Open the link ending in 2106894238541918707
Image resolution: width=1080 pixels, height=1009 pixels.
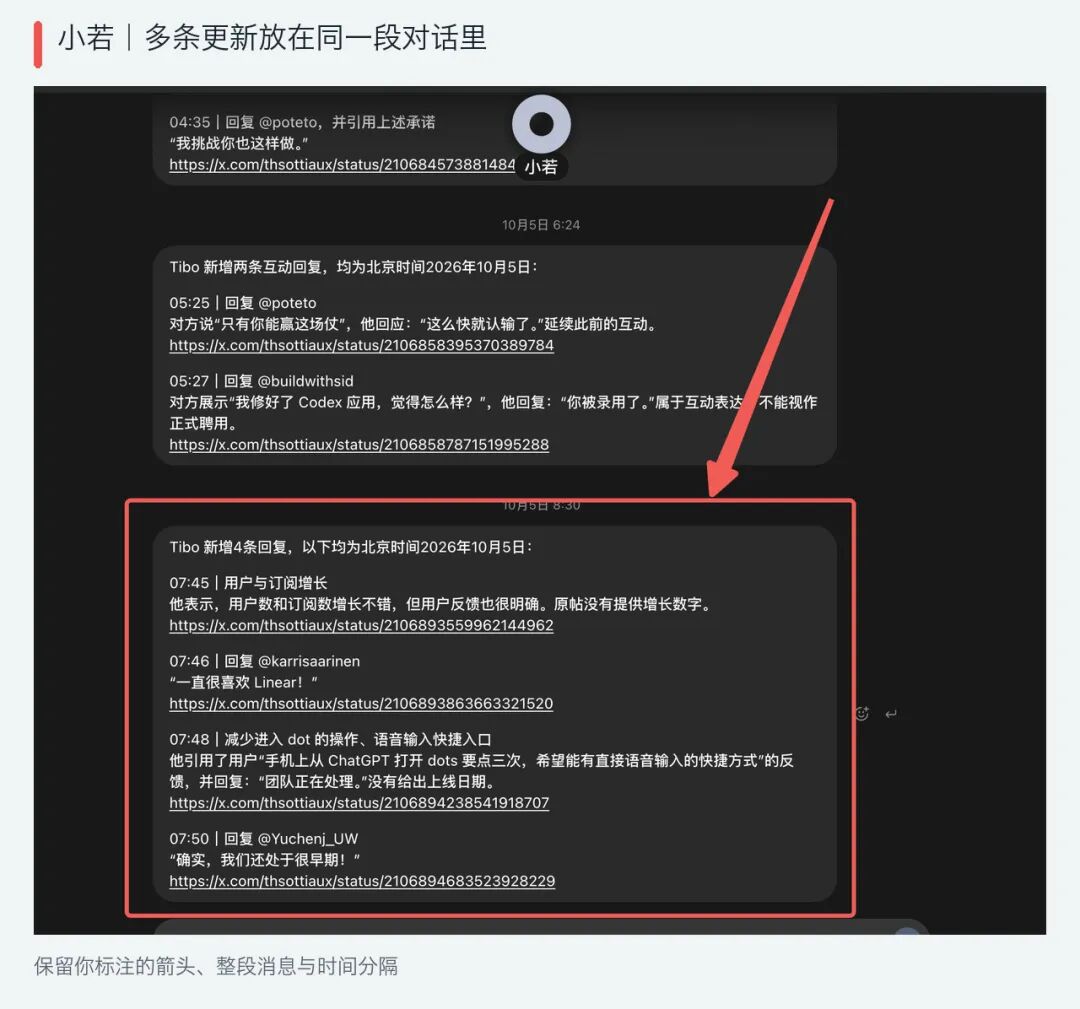click(359, 803)
